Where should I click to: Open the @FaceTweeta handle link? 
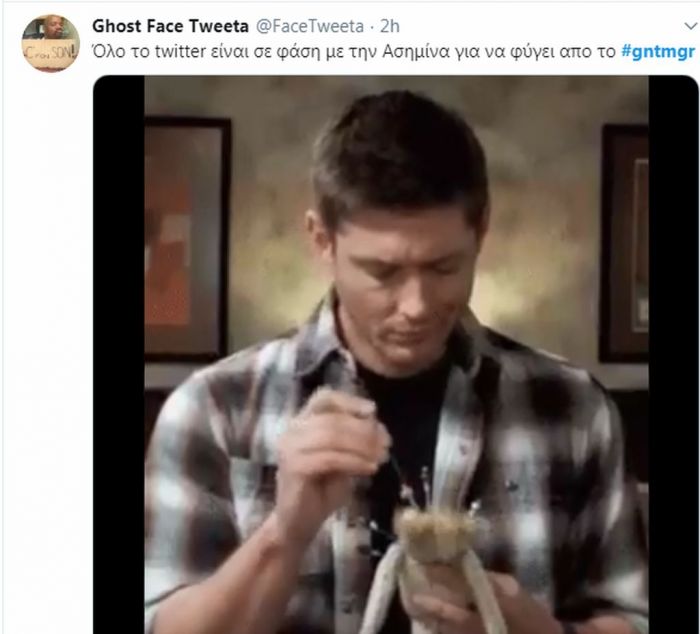309,26
